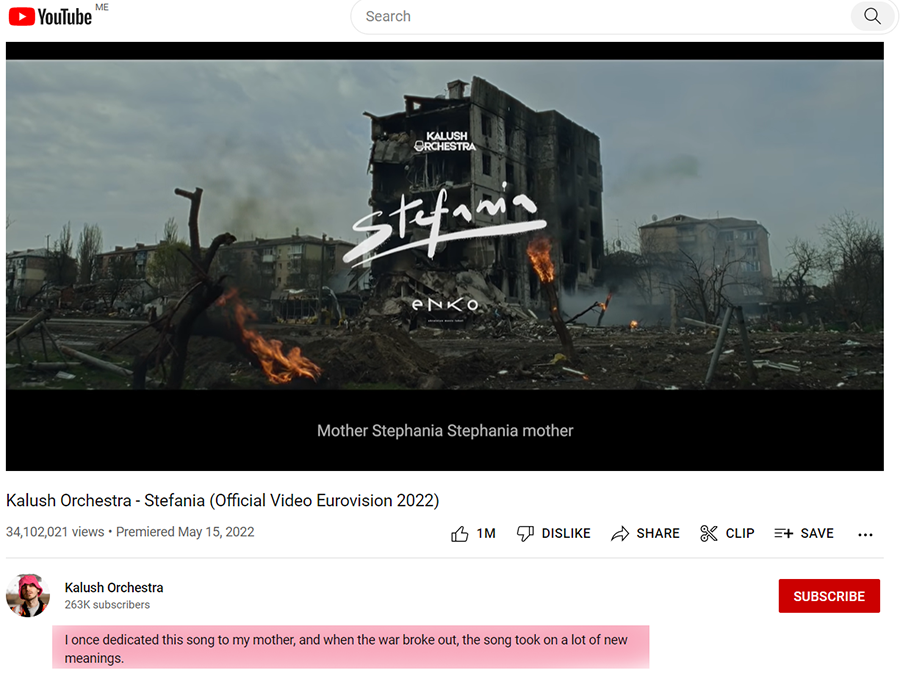
Task: Open the Kalush Orchestra channel name link
Action: (x=114, y=588)
